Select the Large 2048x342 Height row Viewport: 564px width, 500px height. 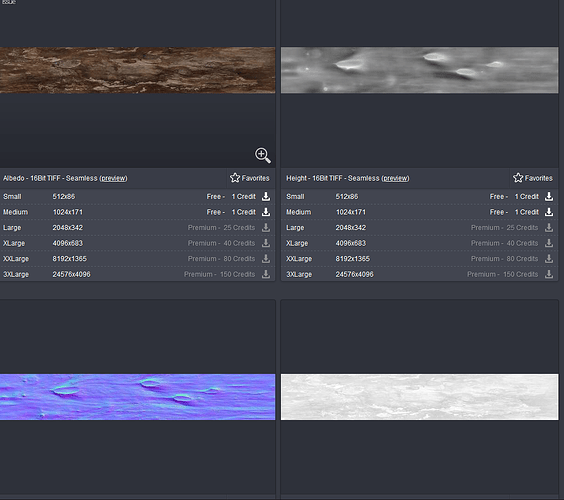tap(419, 227)
